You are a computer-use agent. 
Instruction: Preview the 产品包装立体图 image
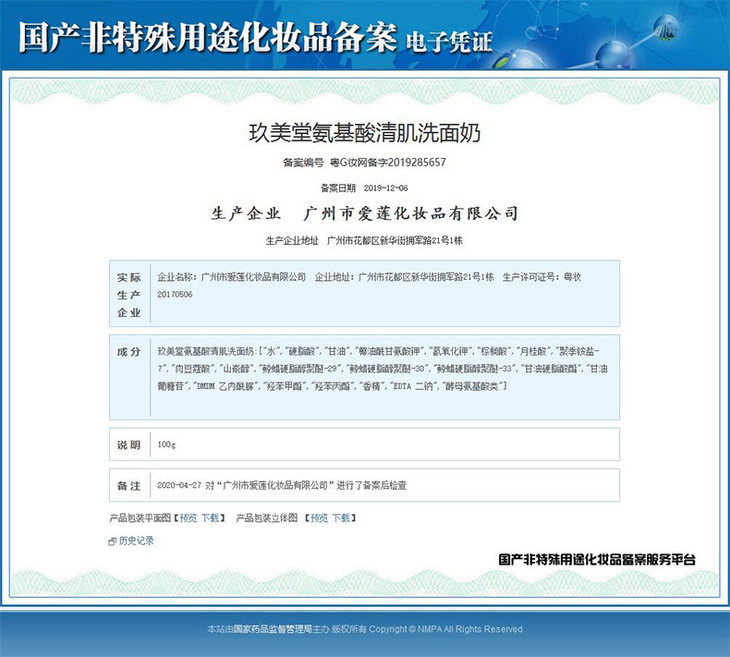pyautogui.click(x=318, y=518)
